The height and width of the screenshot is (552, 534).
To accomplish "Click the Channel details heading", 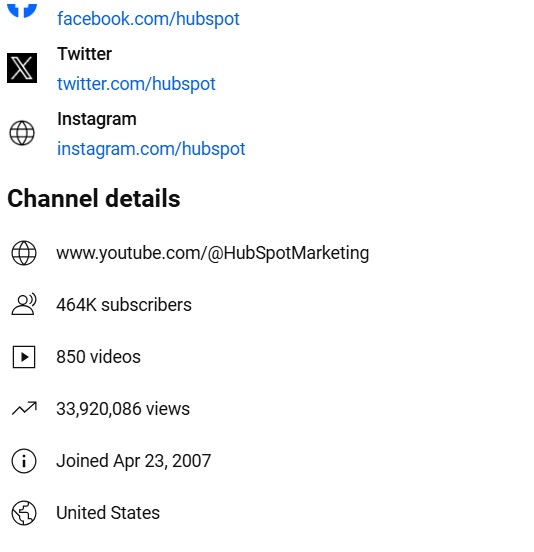I will [x=94, y=198].
